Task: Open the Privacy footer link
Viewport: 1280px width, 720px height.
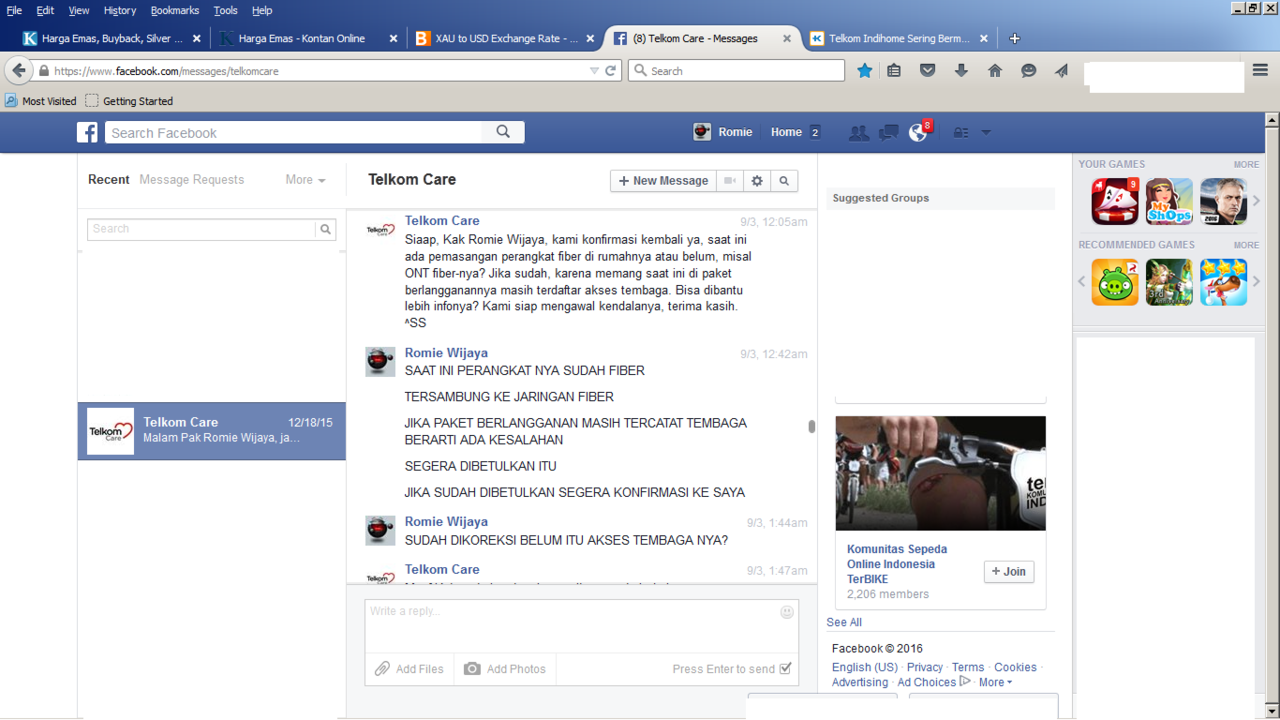Action: tap(925, 667)
